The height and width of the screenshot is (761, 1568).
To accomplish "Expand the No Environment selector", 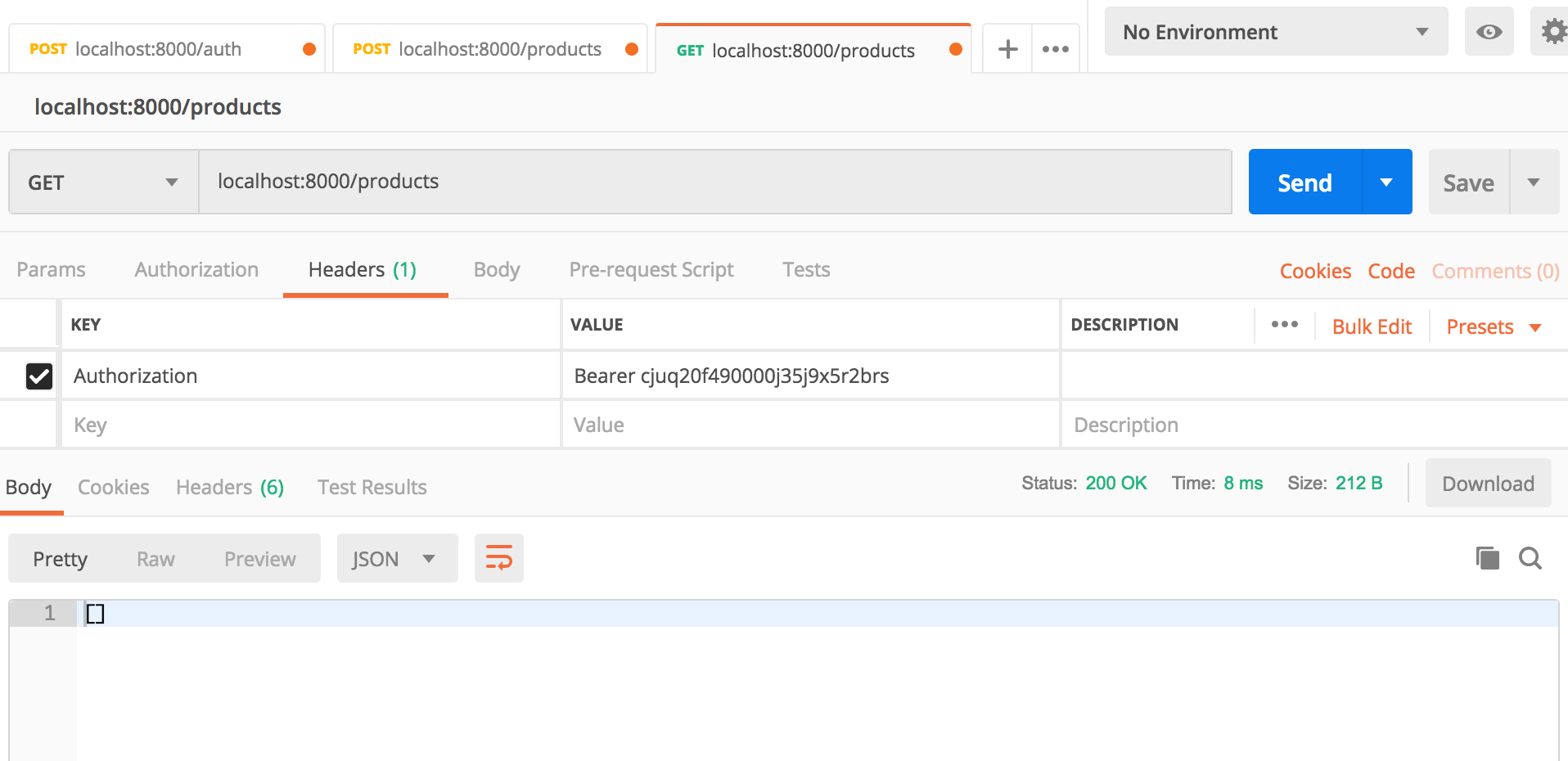I will coord(1273,31).
